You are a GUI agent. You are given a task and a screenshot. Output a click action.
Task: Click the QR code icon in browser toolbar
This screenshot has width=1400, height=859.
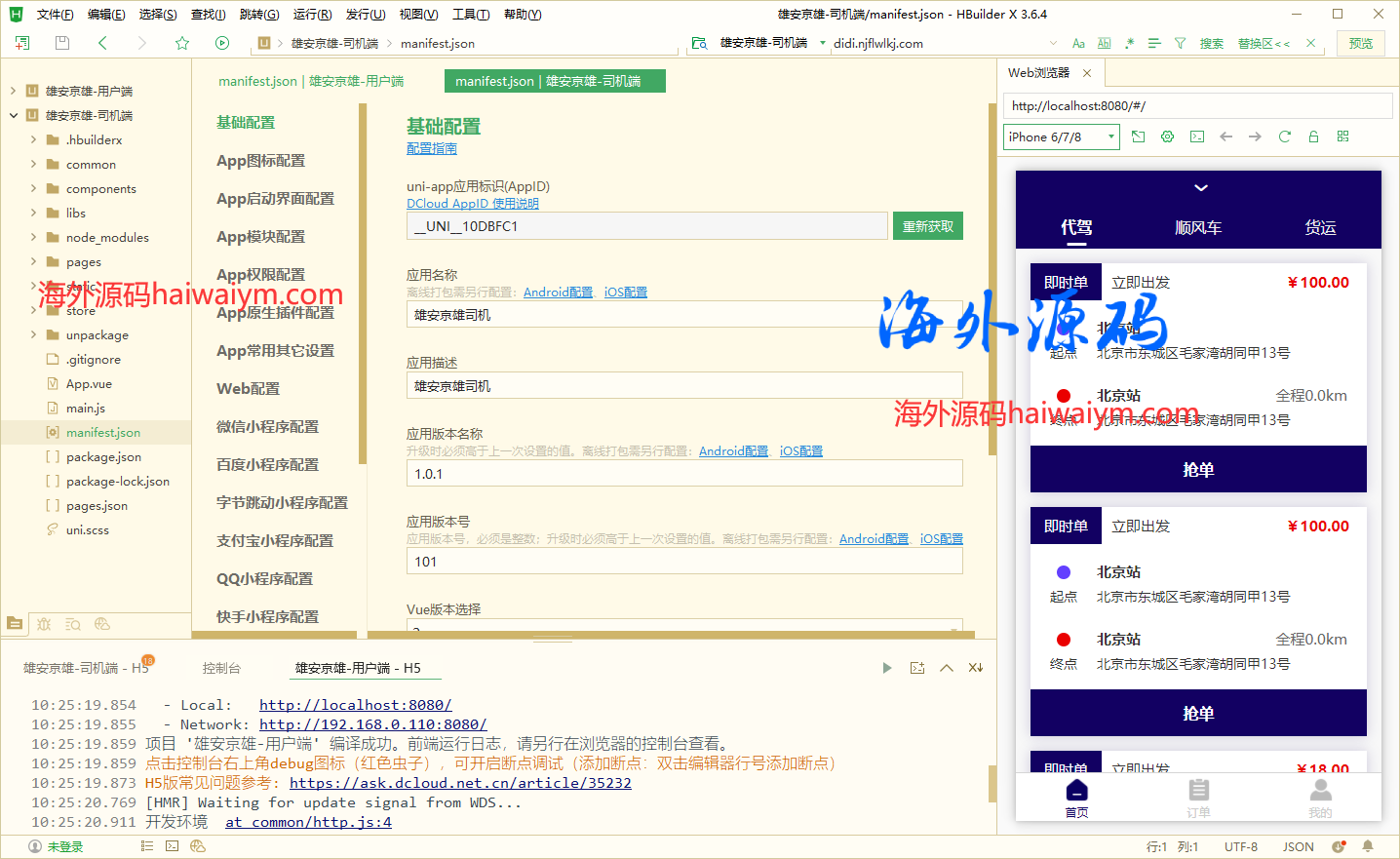click(1342, 137)
